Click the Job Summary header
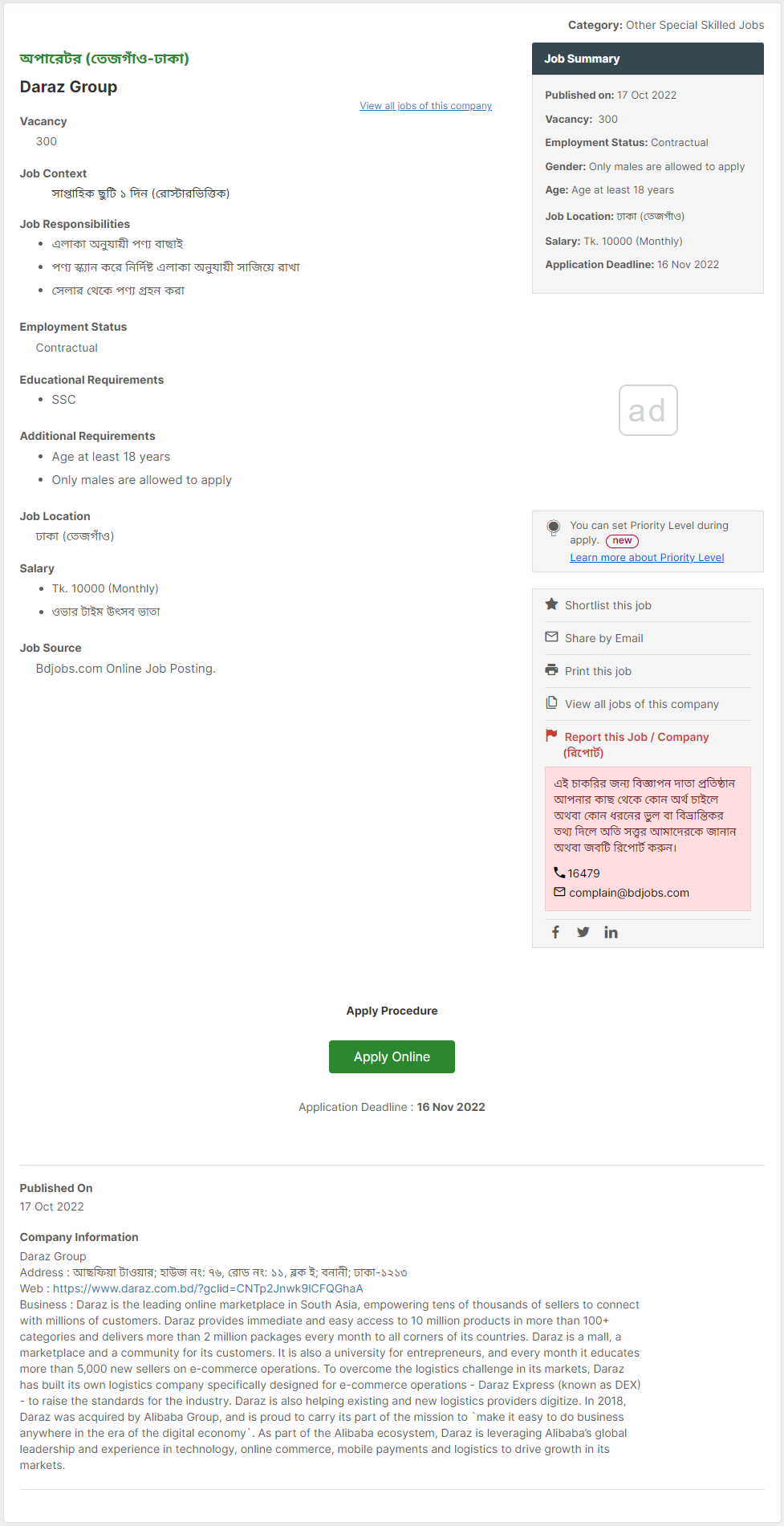This screenshot has width=784, height=1526. pos(648,59)
